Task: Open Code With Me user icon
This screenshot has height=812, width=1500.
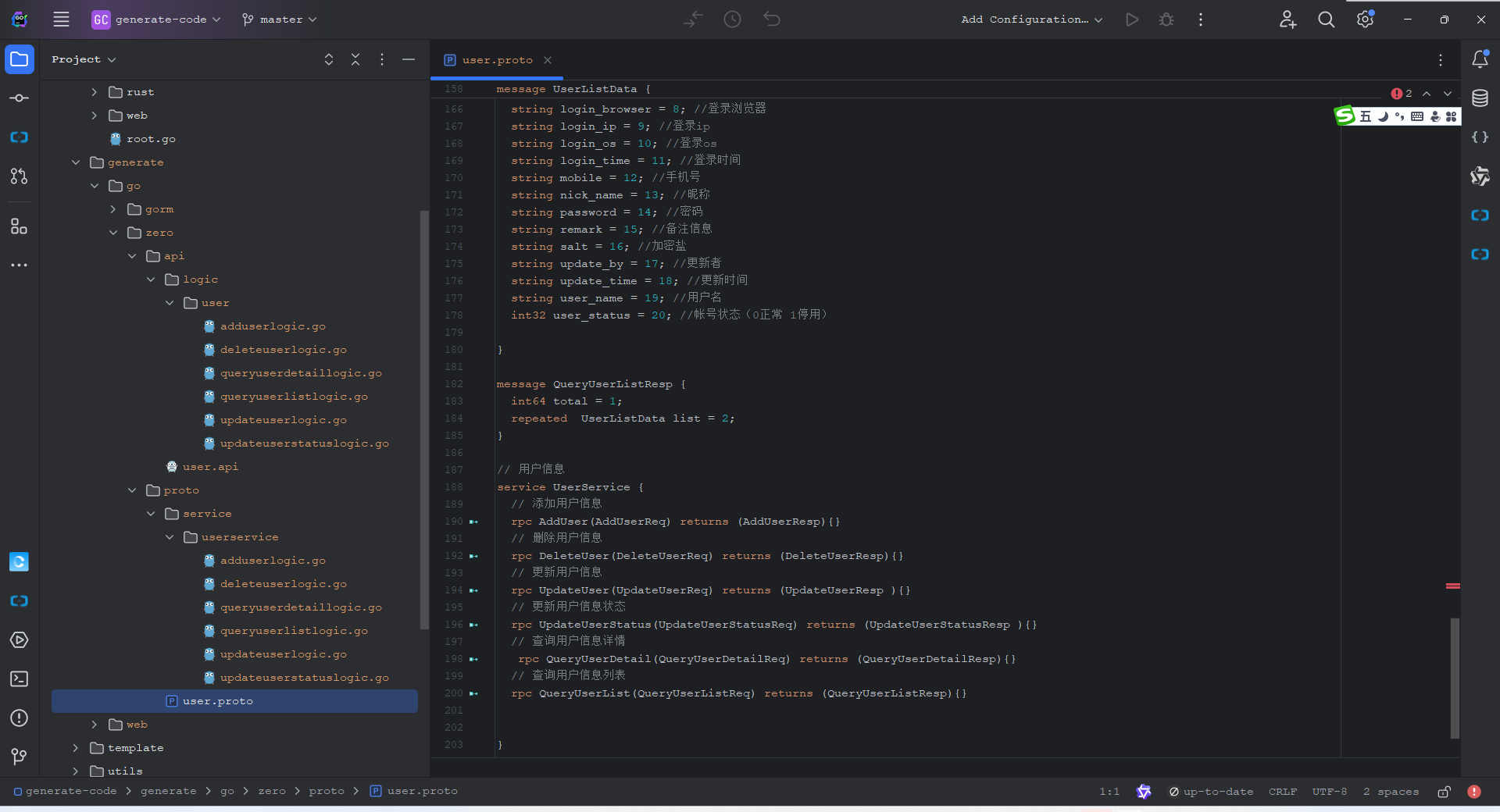Action: pyautogui.click(x=1287, y=20)
